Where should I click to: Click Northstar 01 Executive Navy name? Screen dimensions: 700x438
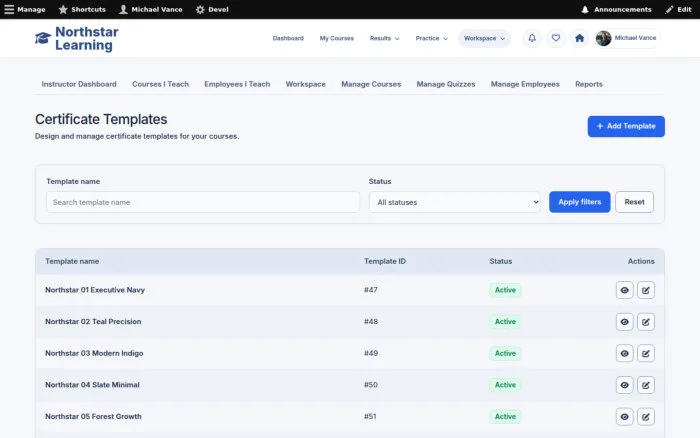point(95,290)
